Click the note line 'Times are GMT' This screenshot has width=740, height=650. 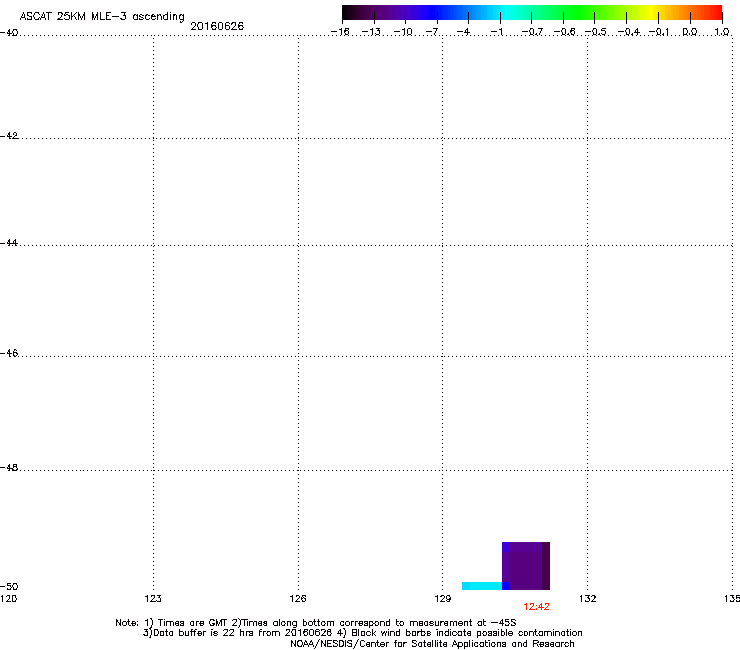click(x=193, y=623)
